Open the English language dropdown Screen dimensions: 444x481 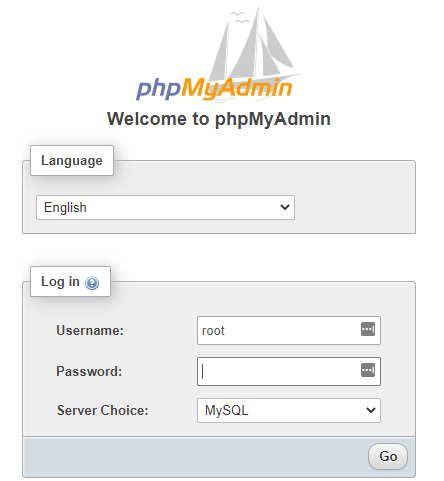pyautogui.click(x=165, y=208)
